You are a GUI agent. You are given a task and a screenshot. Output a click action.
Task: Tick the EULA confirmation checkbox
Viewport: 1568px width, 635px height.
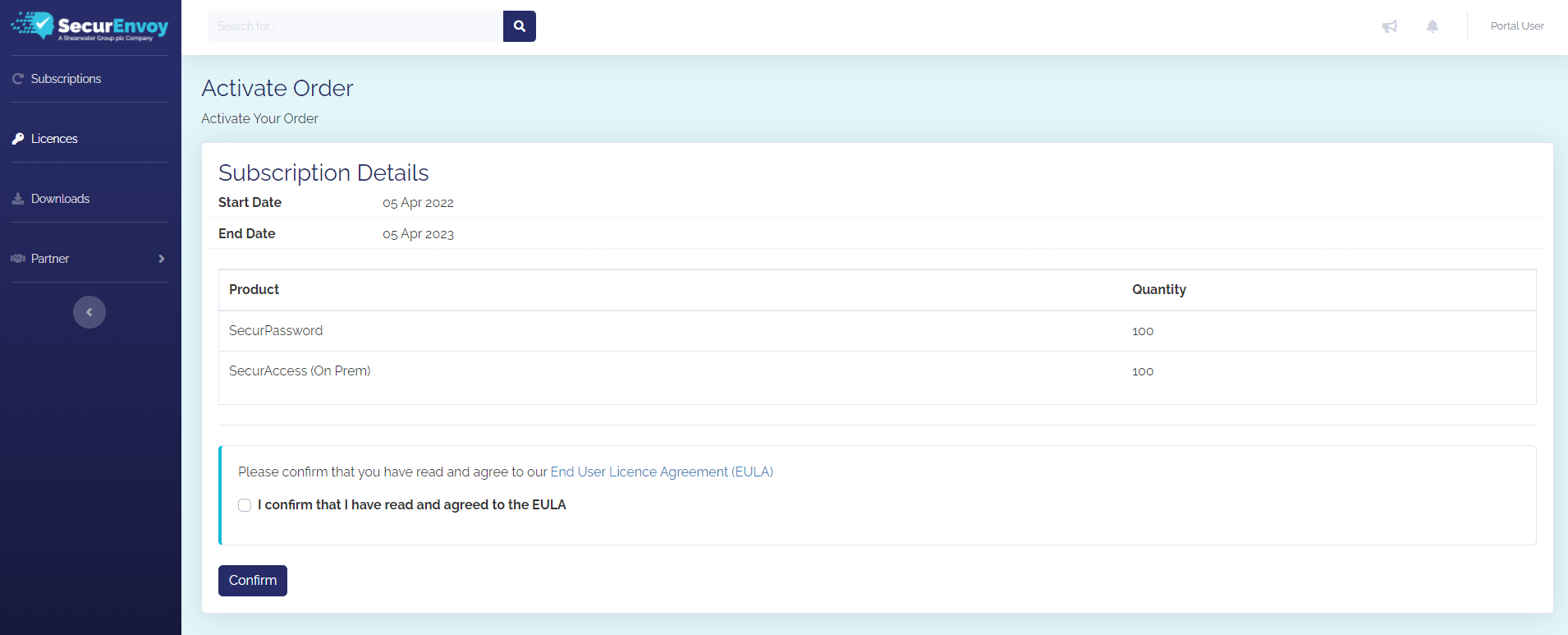point(245,505)
